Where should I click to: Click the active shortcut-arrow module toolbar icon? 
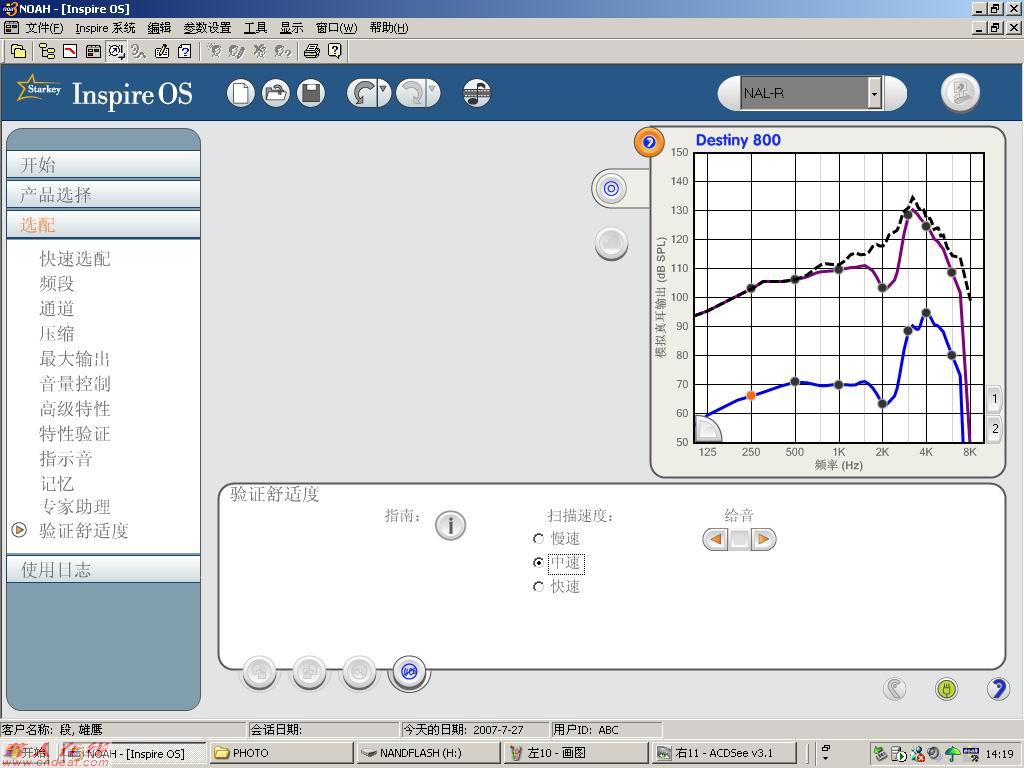click(x=117, y=51)
